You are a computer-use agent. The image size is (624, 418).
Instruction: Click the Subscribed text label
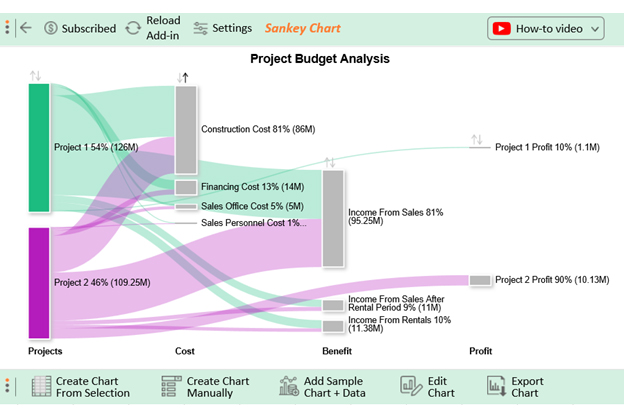tap(89, 29)
